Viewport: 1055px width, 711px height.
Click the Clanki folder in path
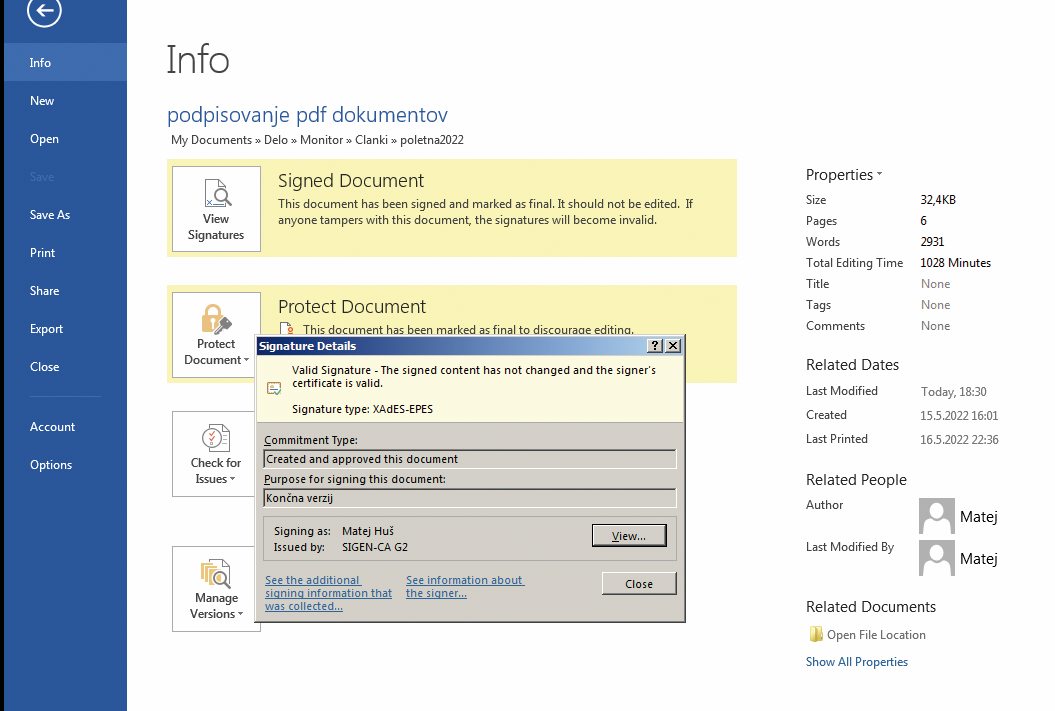tap(371, 140)
